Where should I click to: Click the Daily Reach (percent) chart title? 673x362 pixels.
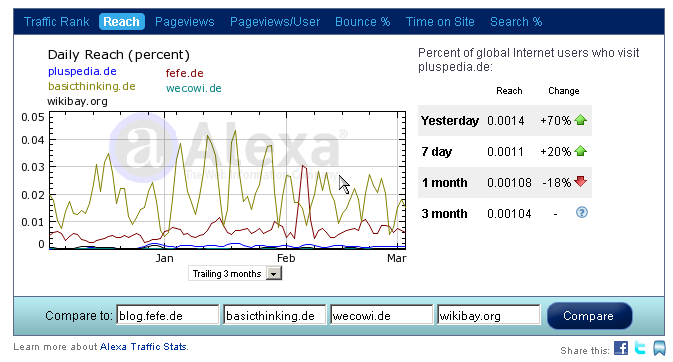point(118,55)
